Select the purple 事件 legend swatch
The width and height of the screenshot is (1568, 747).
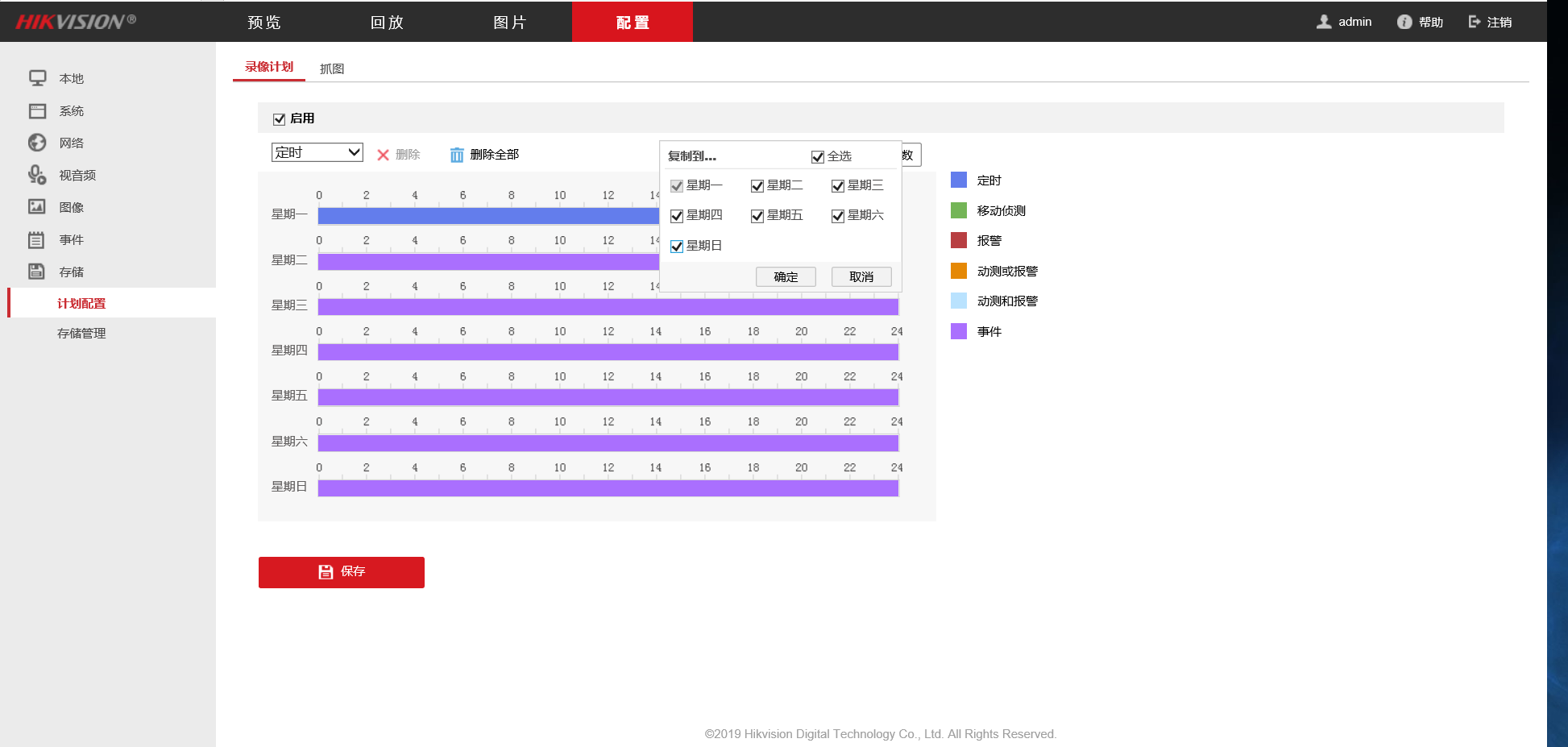pyautogui.click(x=959, y=331)
